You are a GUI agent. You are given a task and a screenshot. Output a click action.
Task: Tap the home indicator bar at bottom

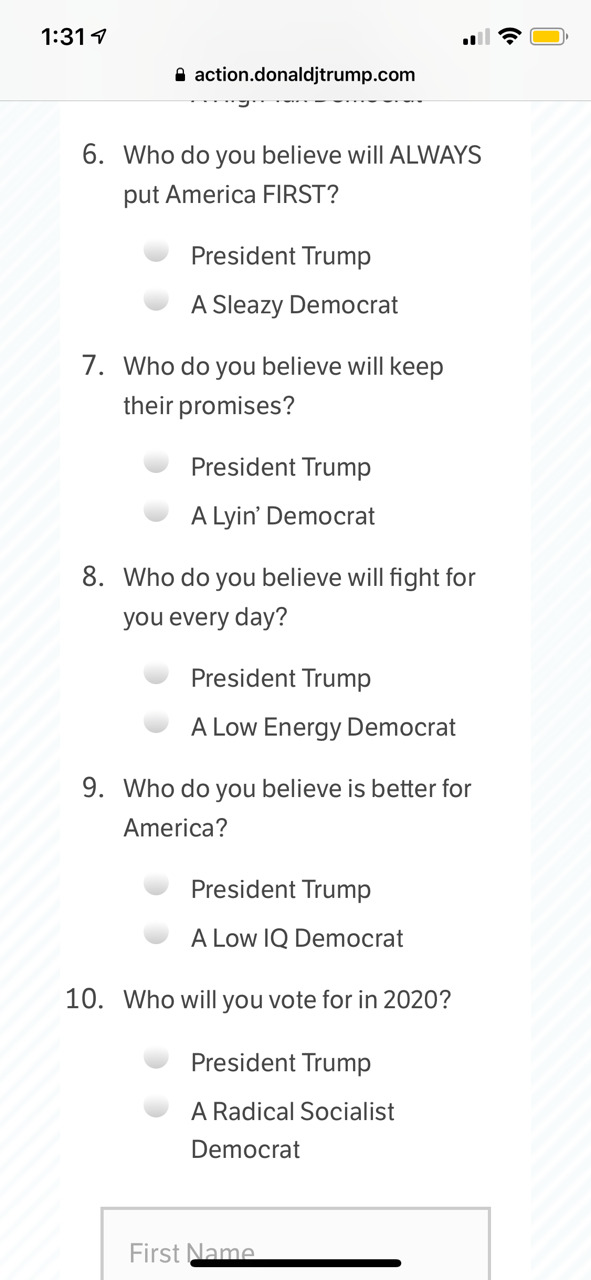click(x=295, y=1263)
